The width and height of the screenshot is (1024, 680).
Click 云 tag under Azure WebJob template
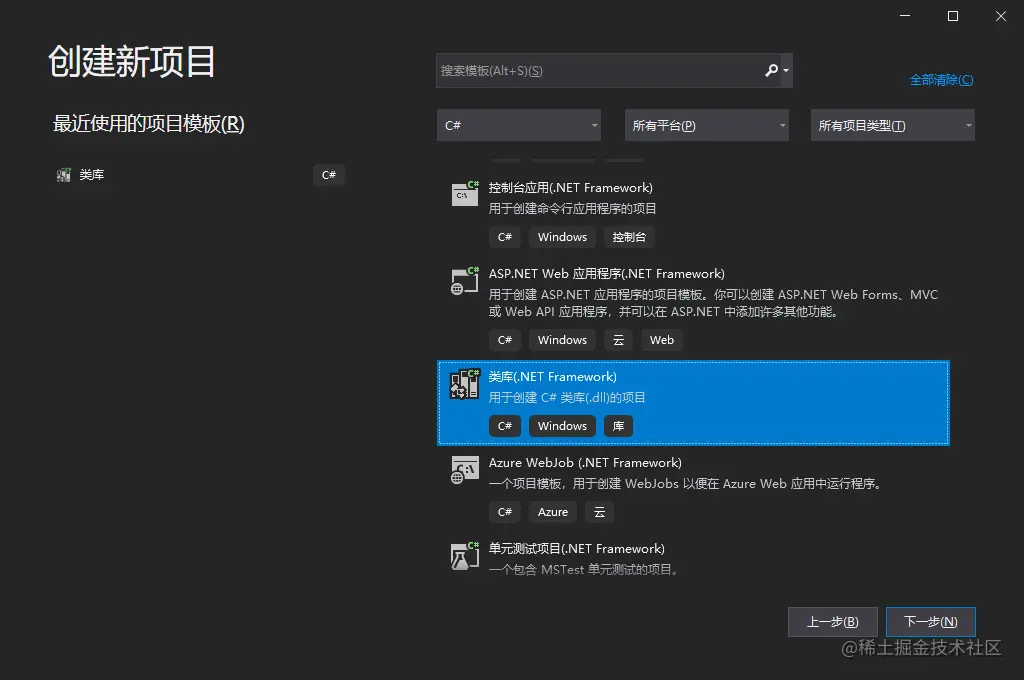click(x=600, y=512)
